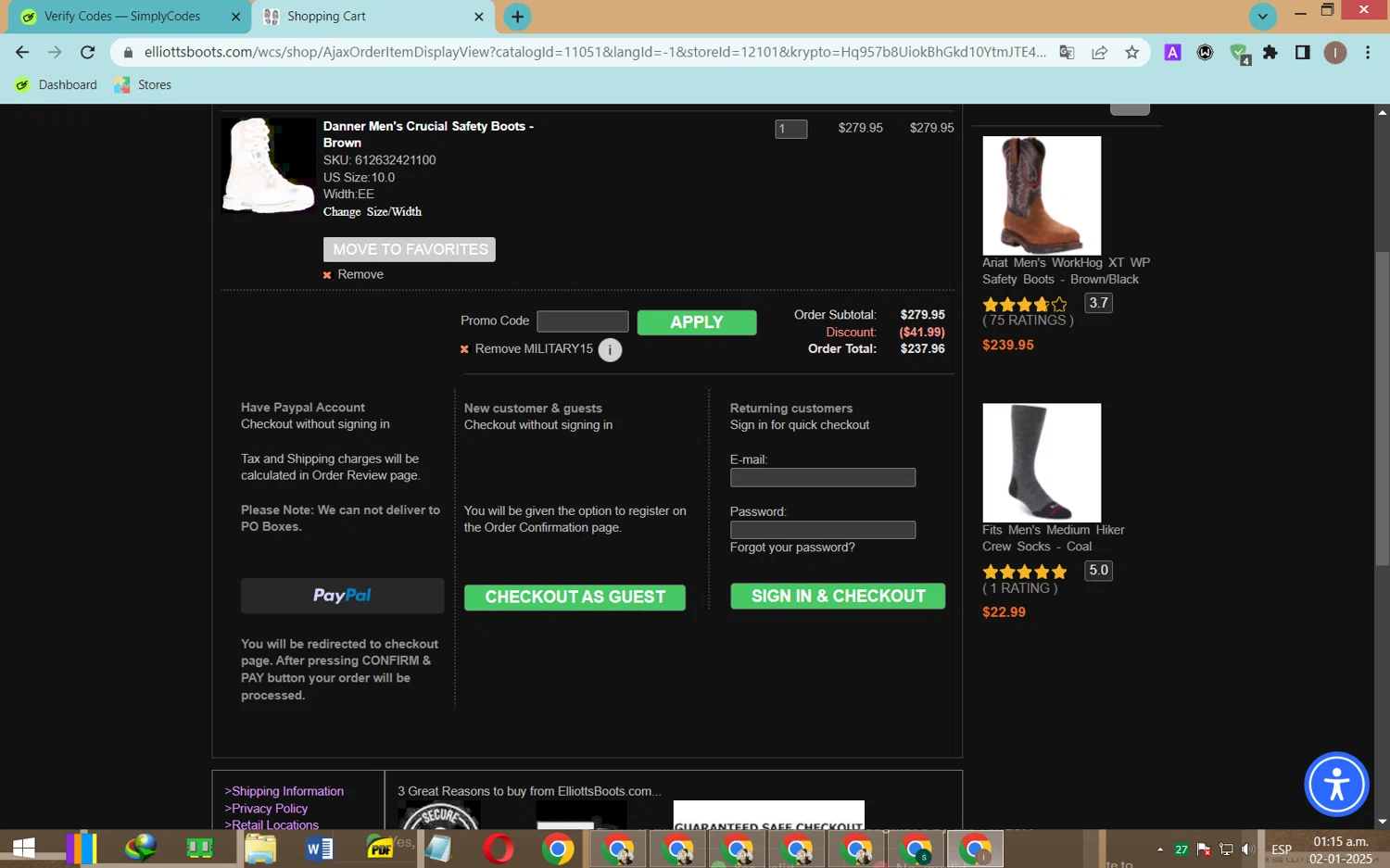Open the Extensions puzzle menu
Viewport: 1390px width, 868px height.
tap(1270, 52)
